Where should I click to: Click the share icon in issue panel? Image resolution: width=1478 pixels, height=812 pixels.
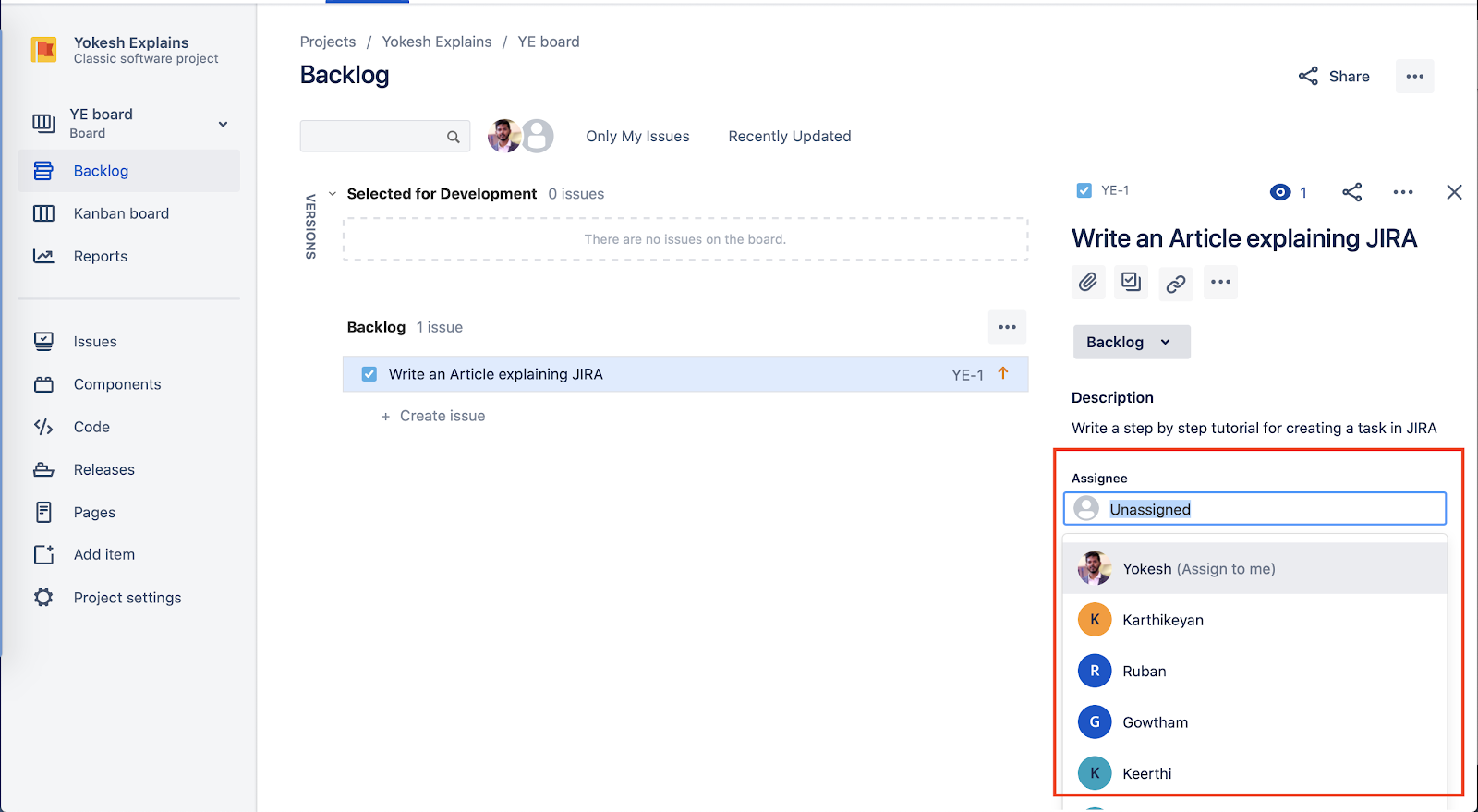(1352, 192)
